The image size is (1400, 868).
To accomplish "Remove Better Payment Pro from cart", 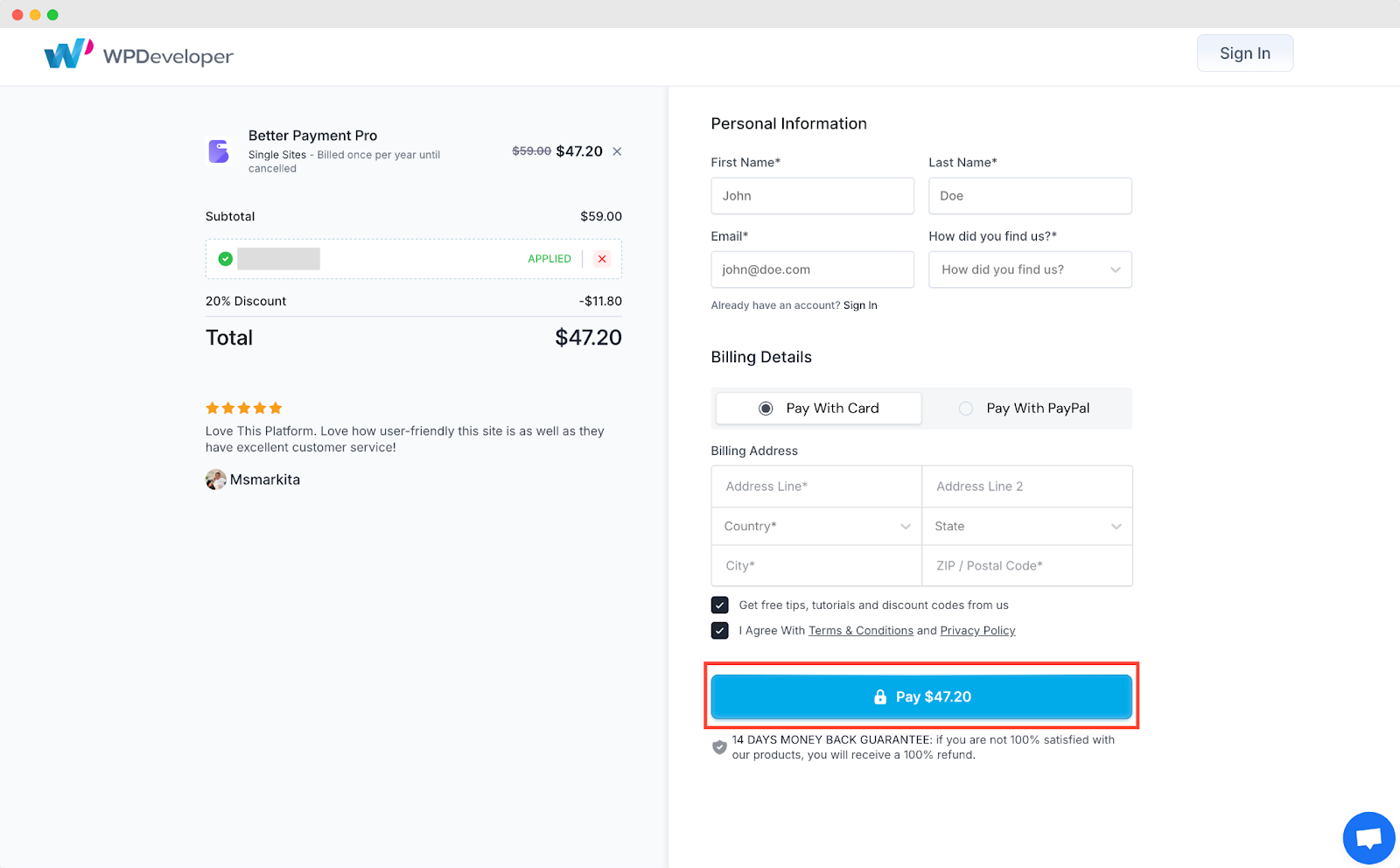I will (x=617, y=151).
